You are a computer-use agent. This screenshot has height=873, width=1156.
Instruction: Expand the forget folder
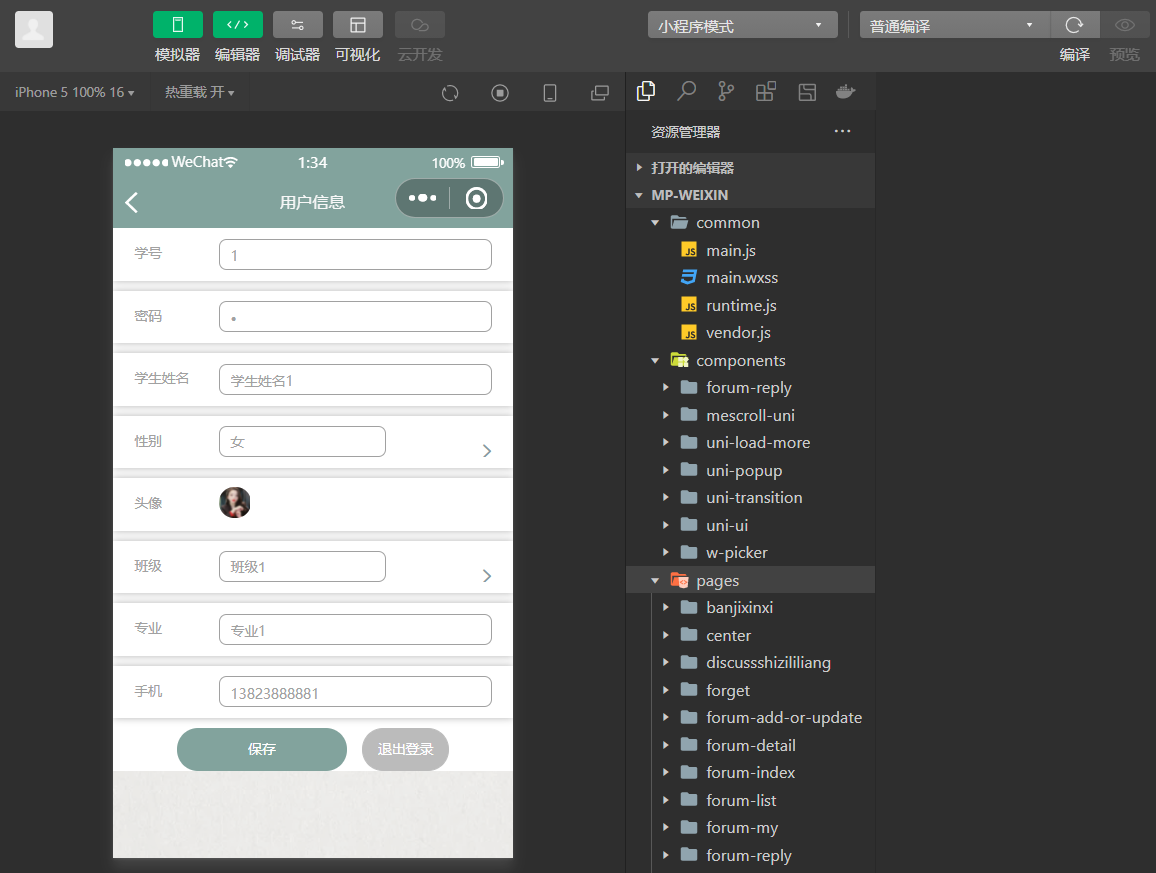751,690
